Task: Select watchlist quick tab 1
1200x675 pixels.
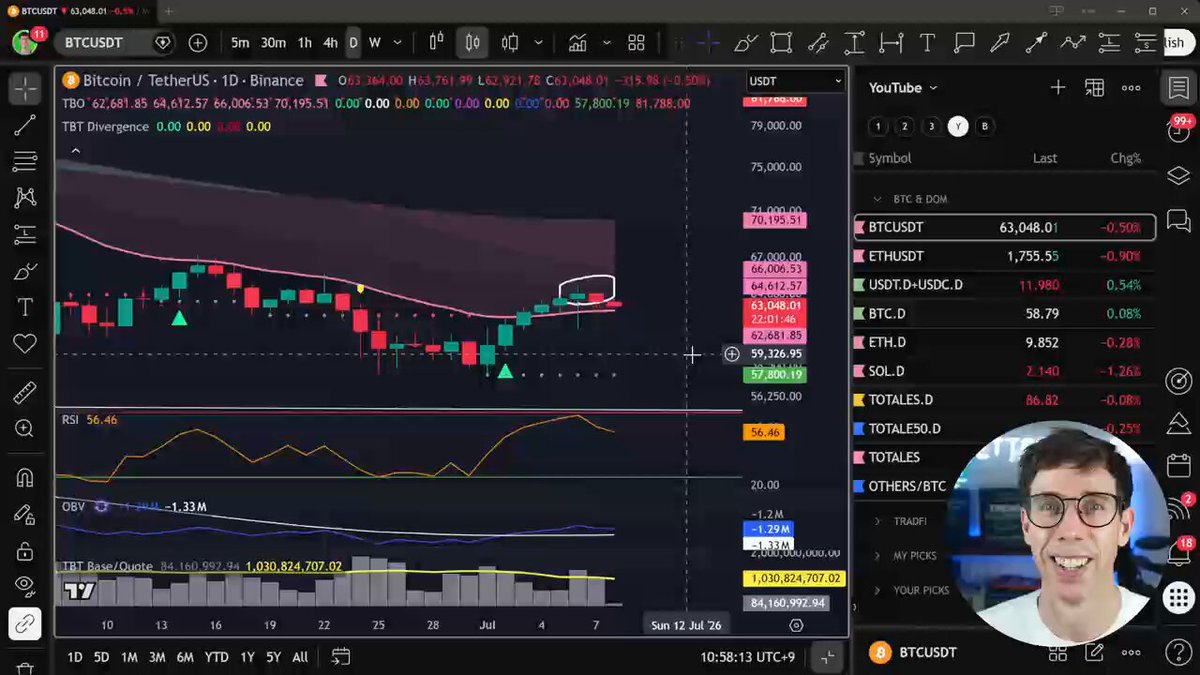Action: click(x=877, y=126)
